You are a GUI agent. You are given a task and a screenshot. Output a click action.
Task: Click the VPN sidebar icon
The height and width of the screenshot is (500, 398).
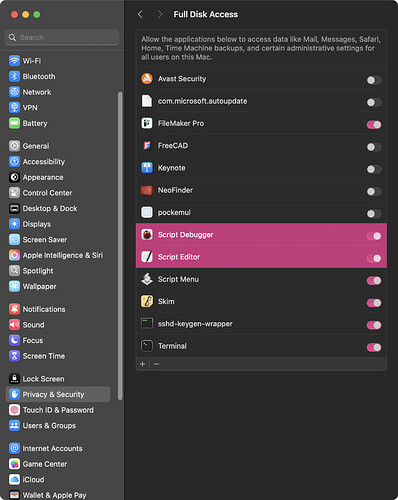point(14,107)
